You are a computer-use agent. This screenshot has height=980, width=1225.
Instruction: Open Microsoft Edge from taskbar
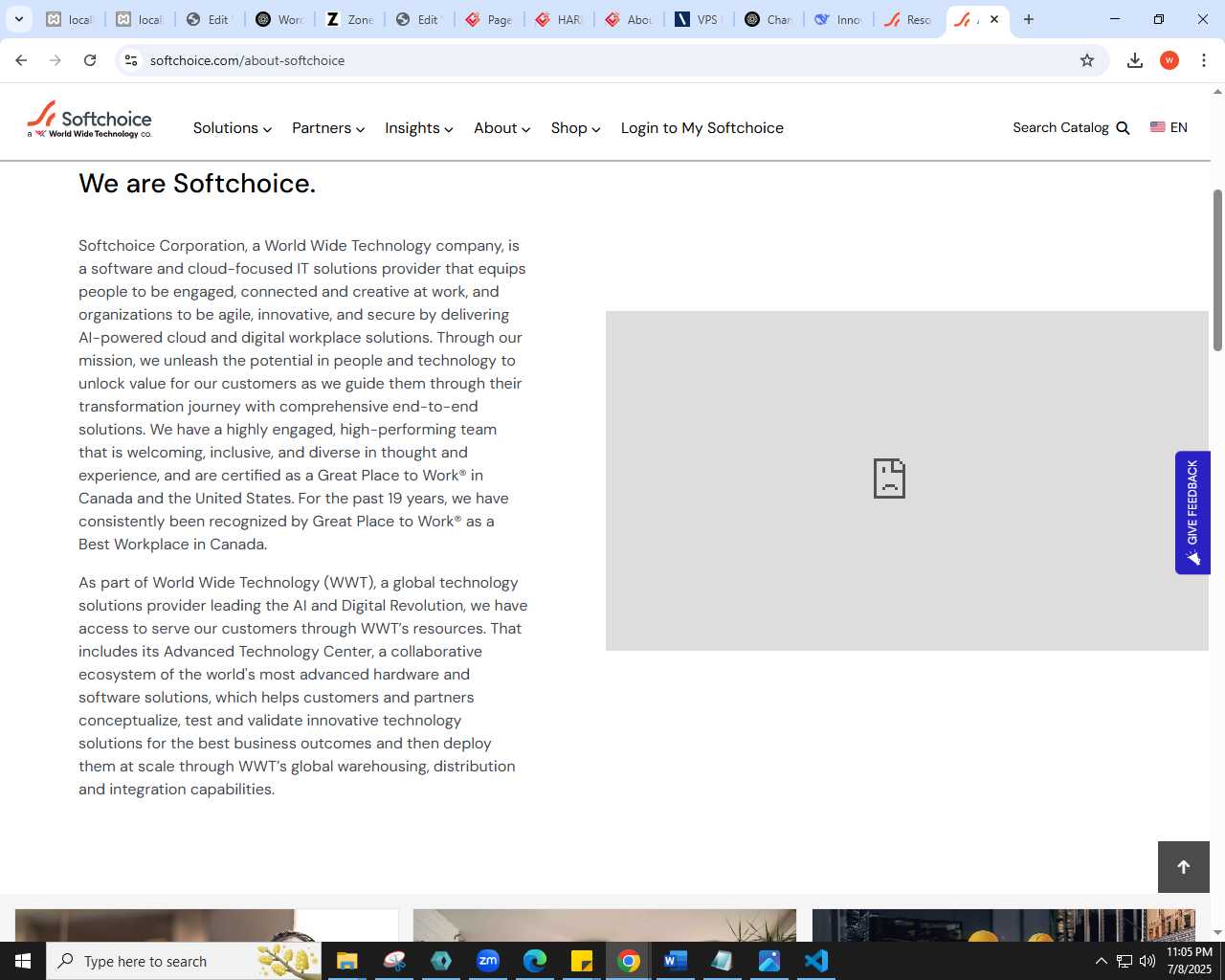[x=535, y=961]
